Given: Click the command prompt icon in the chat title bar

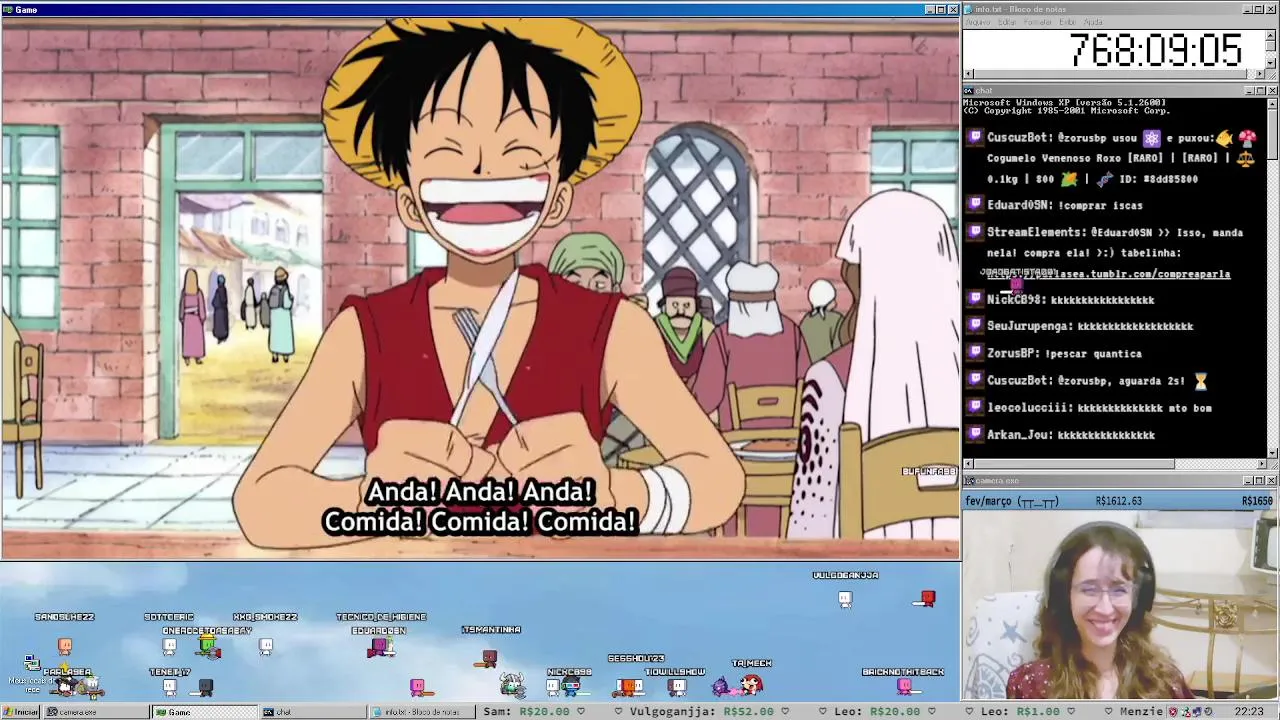Looking at the screenshot, I should [x=969, y=91].
